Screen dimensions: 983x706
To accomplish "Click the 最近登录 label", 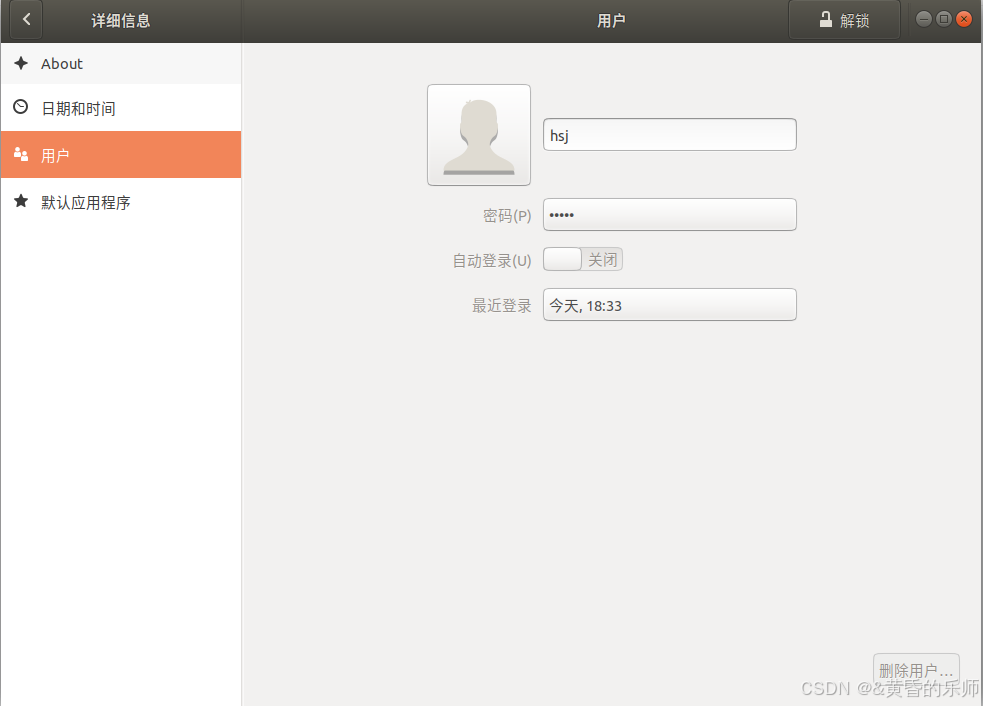I will [x=502, y=305].
